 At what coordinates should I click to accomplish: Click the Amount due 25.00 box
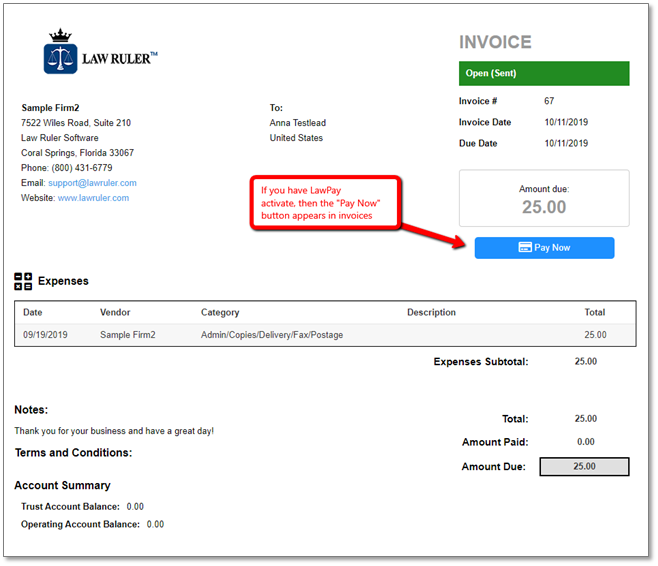544,198
